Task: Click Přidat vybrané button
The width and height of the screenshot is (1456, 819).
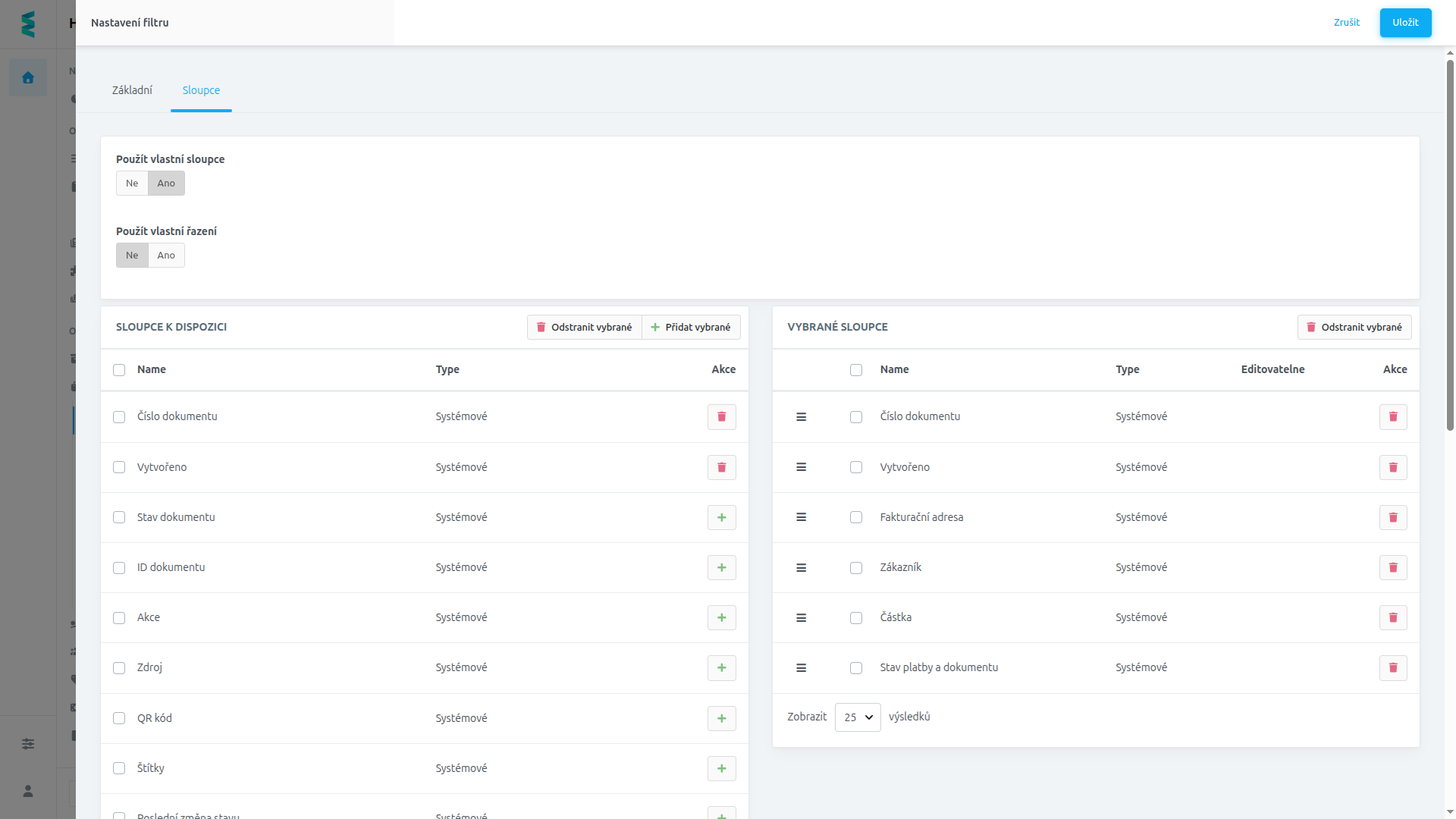Action: [x=691, y=327]
